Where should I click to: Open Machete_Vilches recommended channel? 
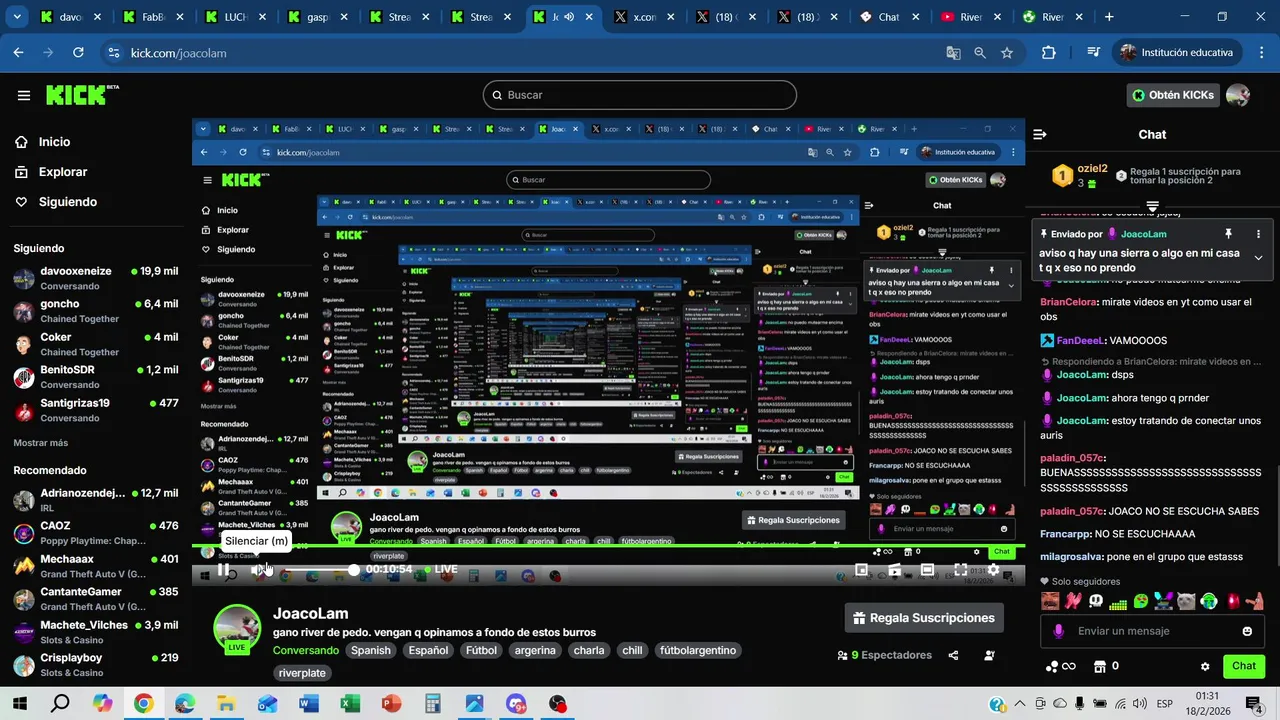pos(95,632)
